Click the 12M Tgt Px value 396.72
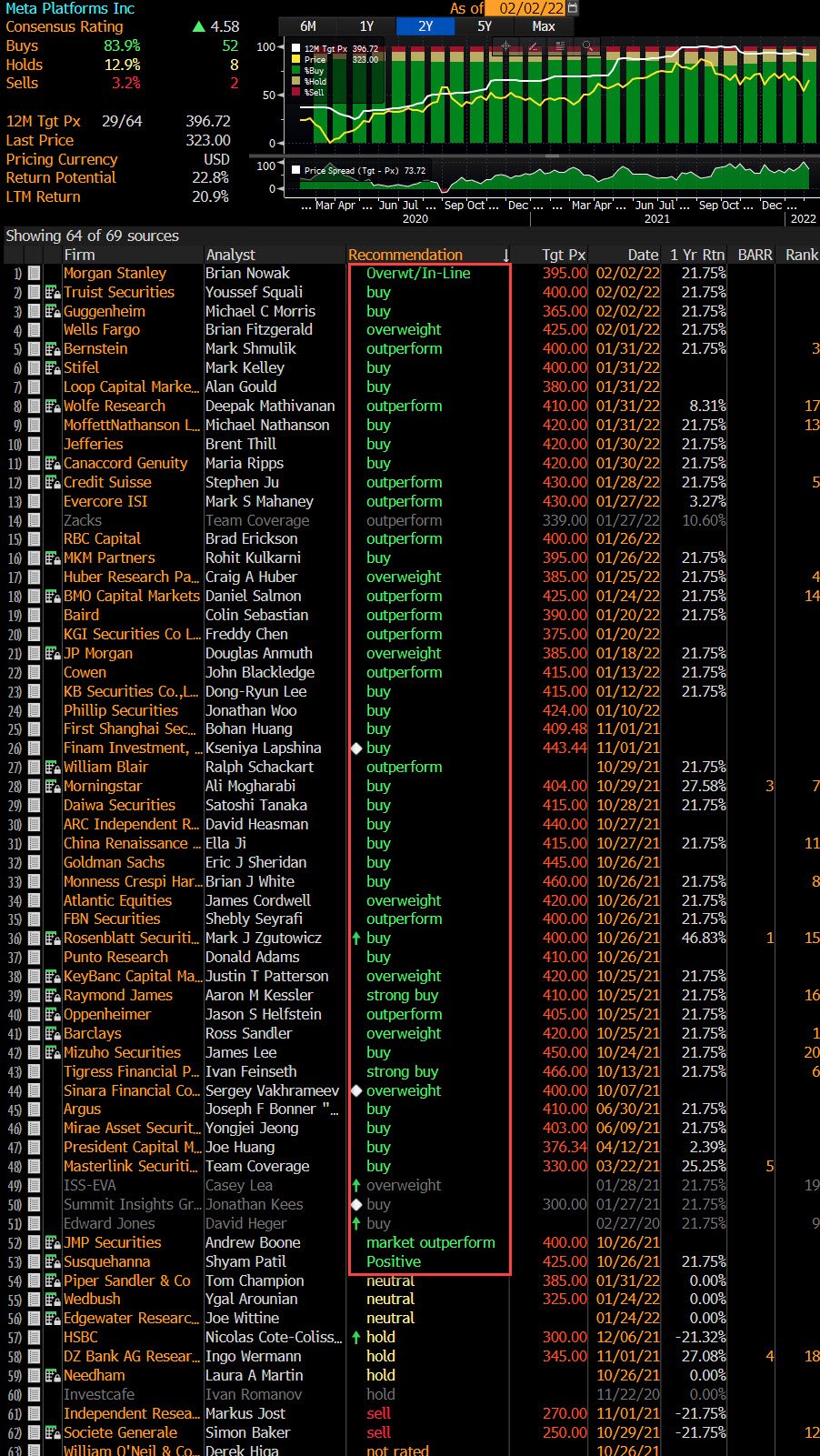 point(208,122)
